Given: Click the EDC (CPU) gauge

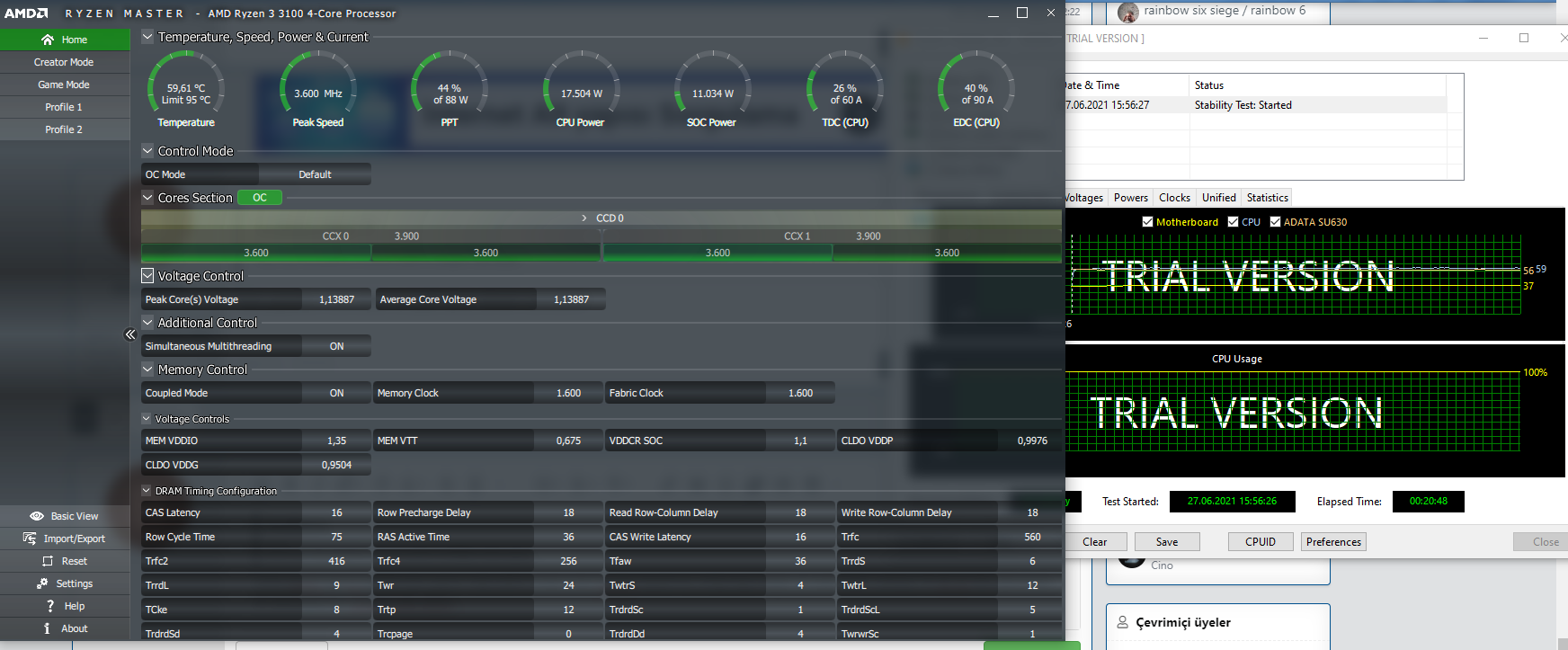Looking at the screenshot, I should [976, 90].
